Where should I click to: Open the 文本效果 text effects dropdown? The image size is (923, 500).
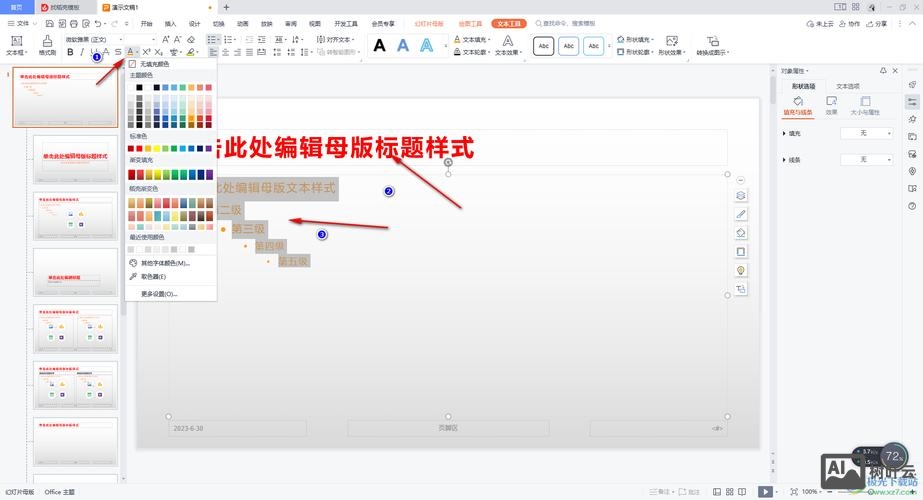click(509, 45)
